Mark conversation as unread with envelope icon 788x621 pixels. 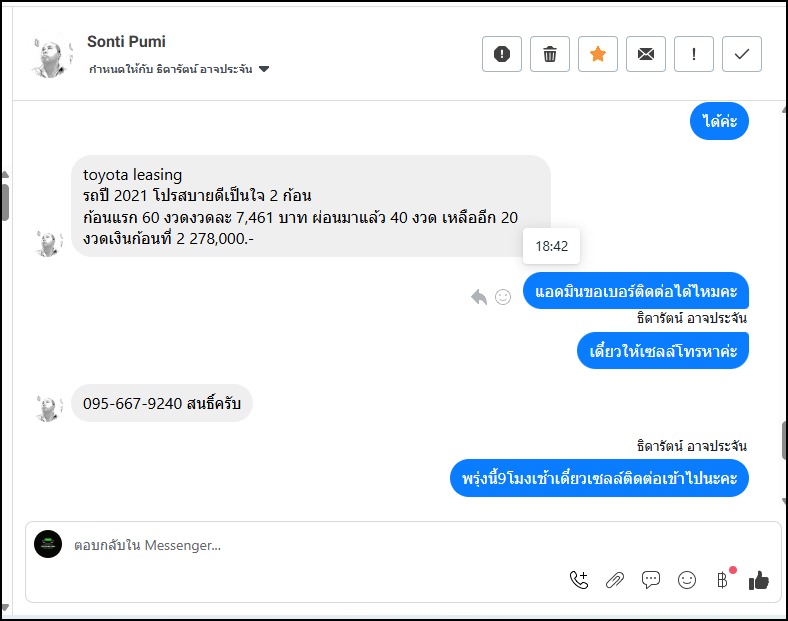[646, 54]
